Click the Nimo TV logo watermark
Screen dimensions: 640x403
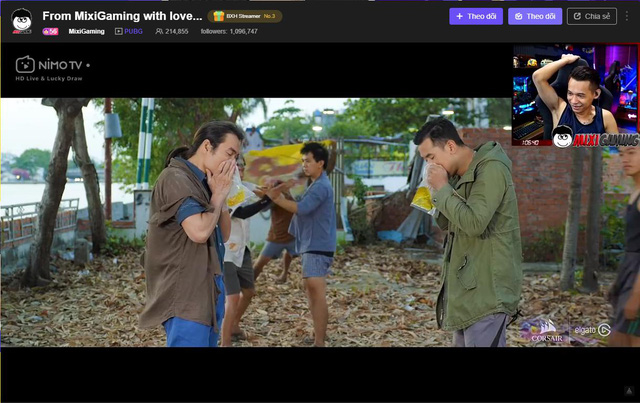[x=52, y=68]
